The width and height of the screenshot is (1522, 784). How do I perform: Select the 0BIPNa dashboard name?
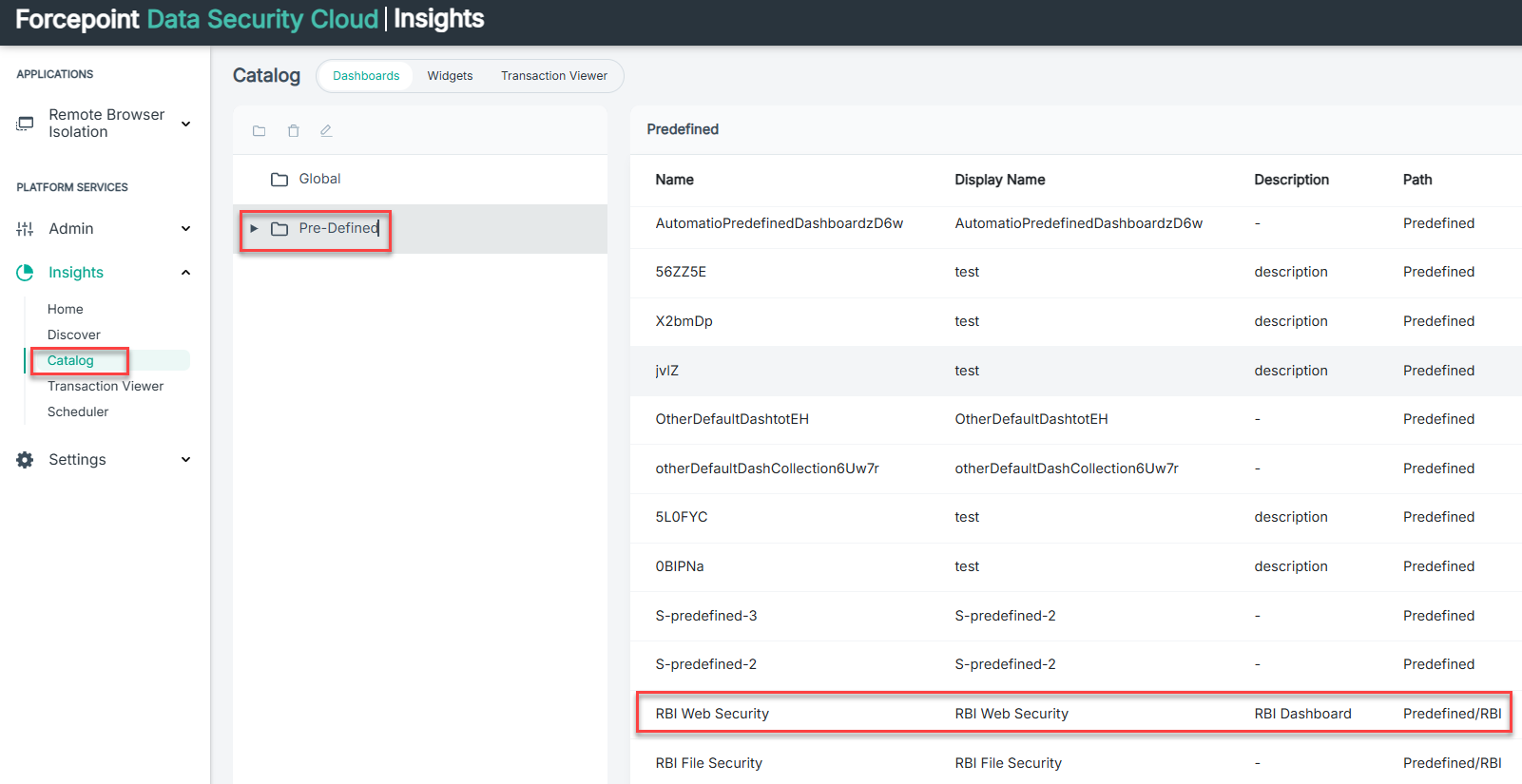pos(680,566)
